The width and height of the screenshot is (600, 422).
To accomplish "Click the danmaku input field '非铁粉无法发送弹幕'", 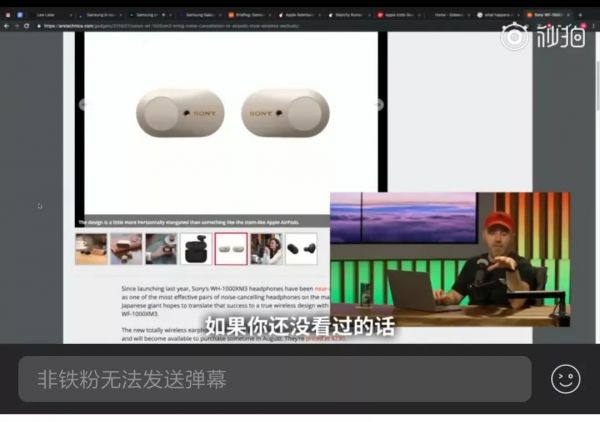I will coord(275,379).
